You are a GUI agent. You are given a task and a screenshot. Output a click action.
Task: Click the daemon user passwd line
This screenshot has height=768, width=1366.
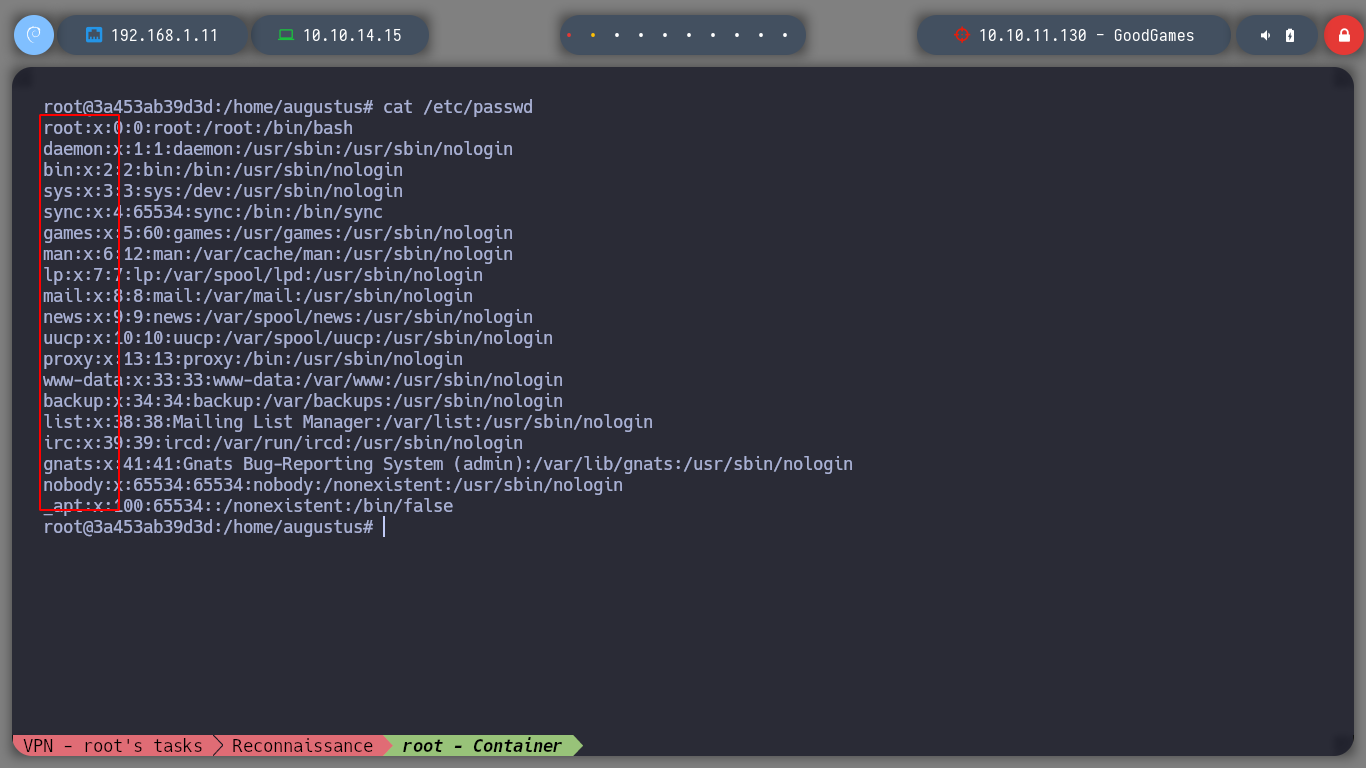[278, 149]
